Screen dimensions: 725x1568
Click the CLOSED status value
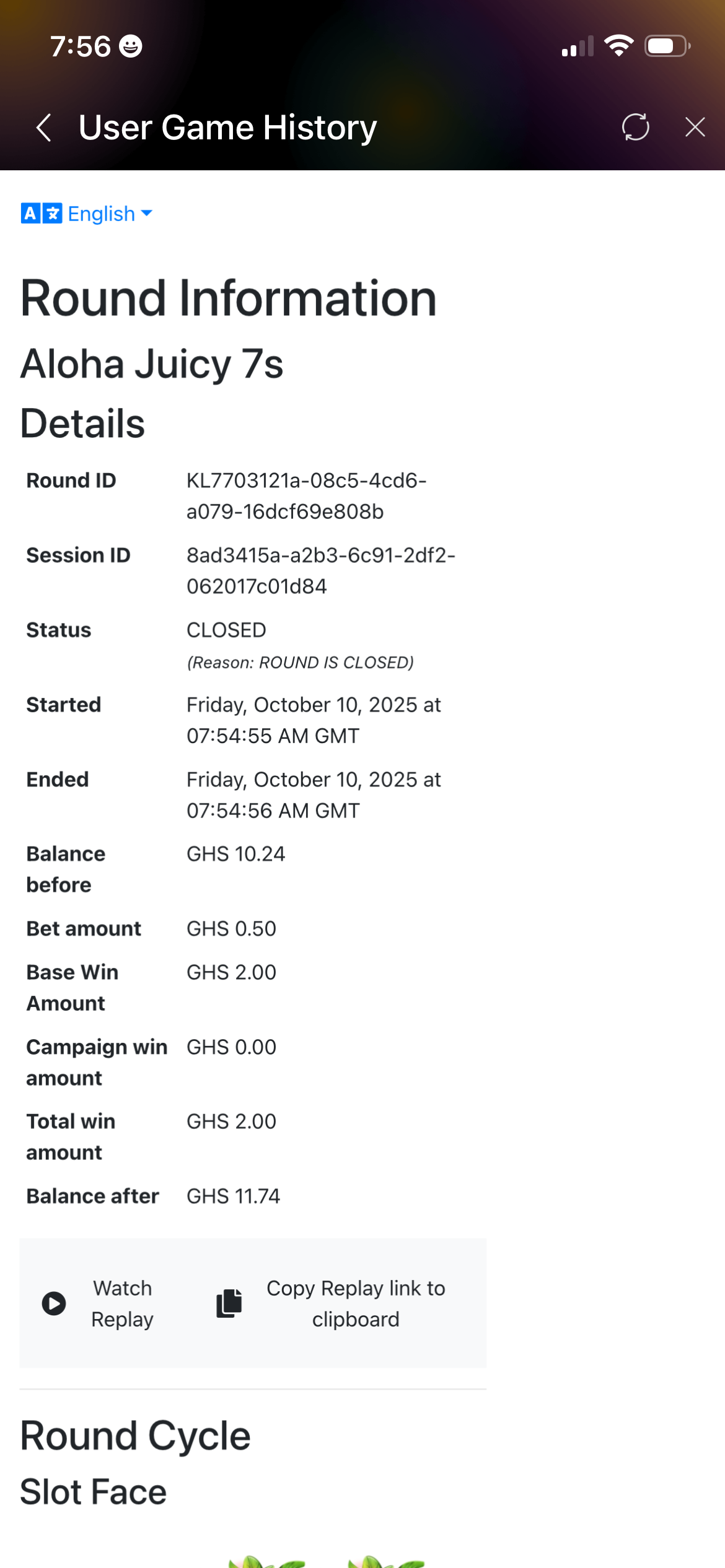point(226,630)
